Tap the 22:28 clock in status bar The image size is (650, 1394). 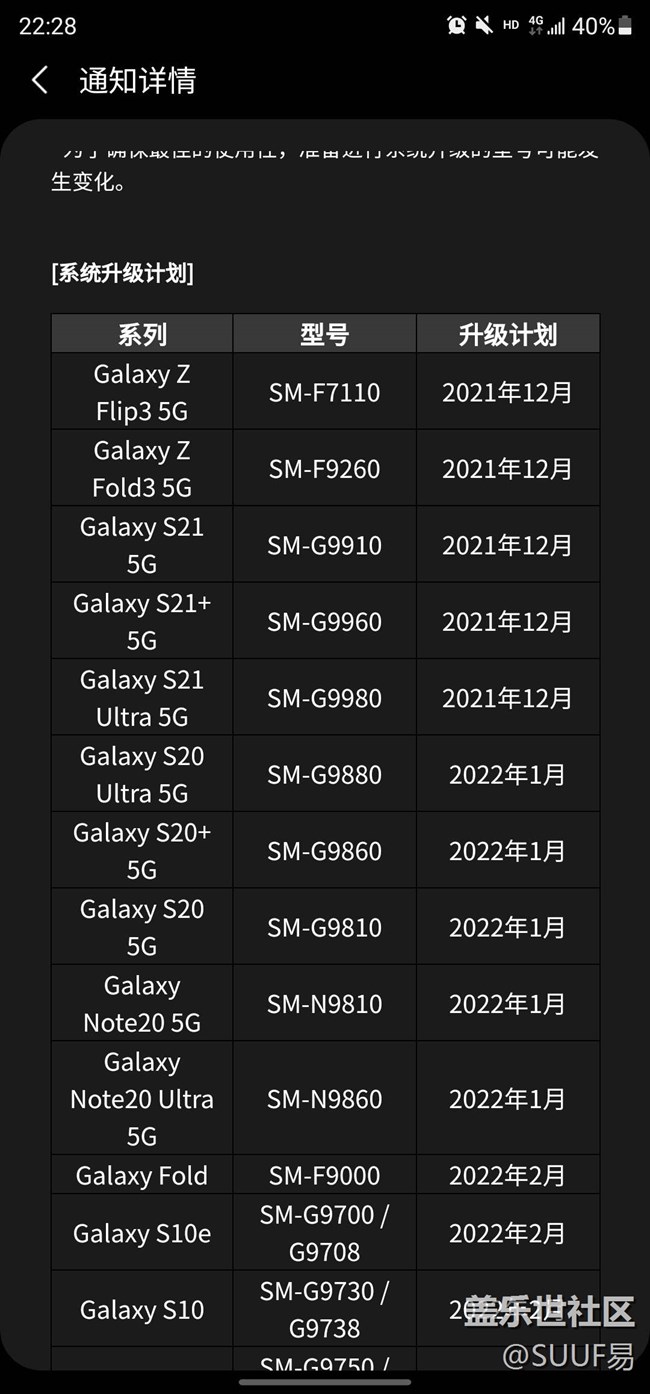pos(48,26)
